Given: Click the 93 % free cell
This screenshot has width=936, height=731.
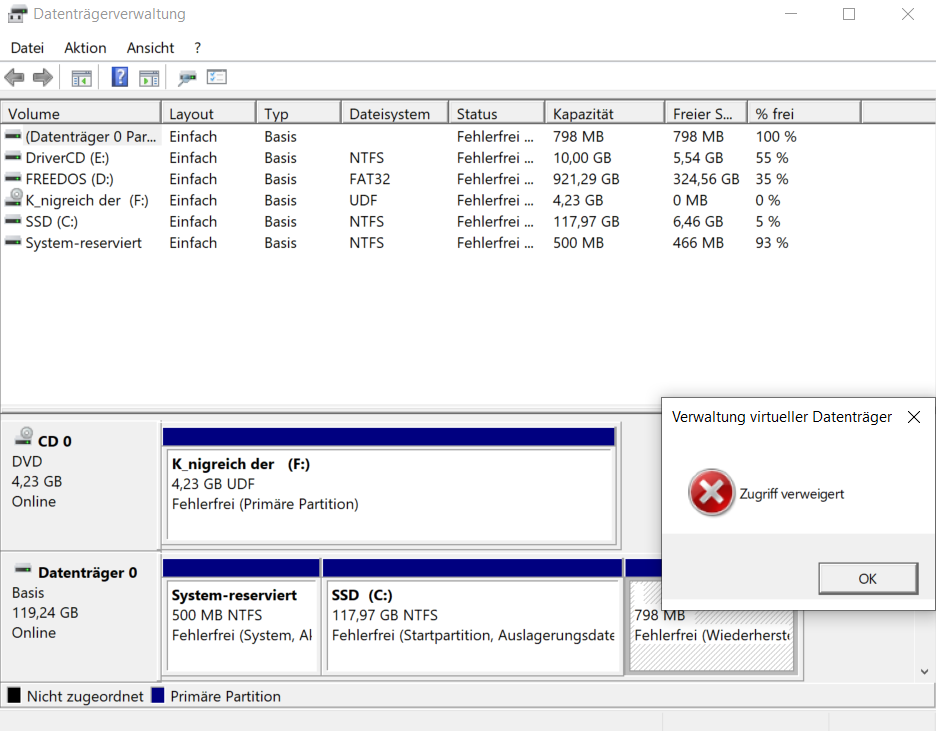Looking at the screenshot, I should point(772,243).
